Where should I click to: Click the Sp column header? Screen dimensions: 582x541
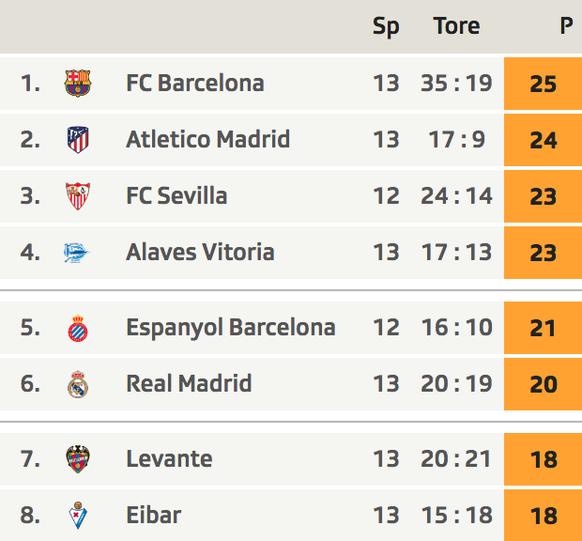(x=386, y=27)
